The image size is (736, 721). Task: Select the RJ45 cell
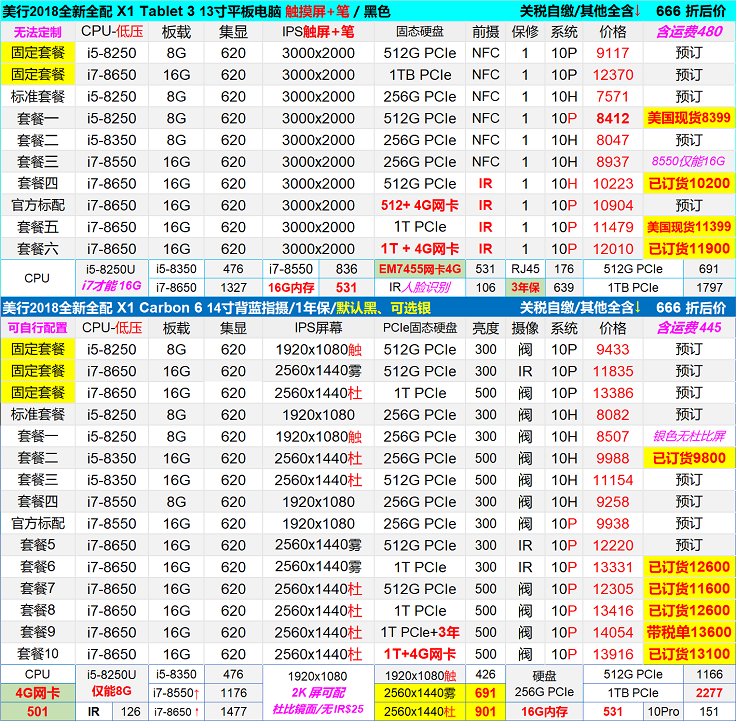click(525, 269)
